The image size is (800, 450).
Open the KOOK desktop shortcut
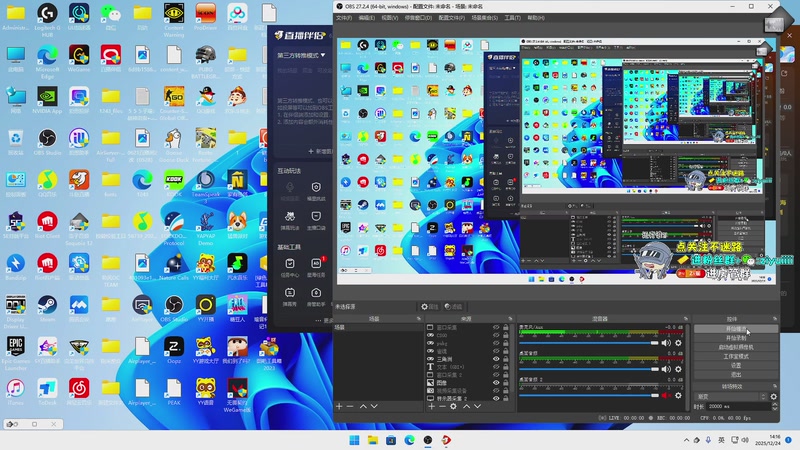click(174, 183)
